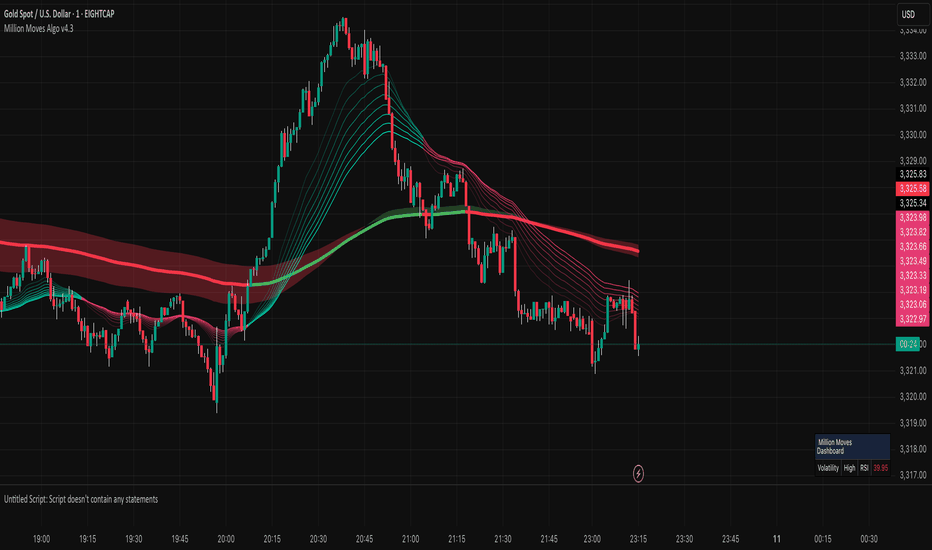
Task: Click the 3,325.83 price label
Action: pos(912,174)
